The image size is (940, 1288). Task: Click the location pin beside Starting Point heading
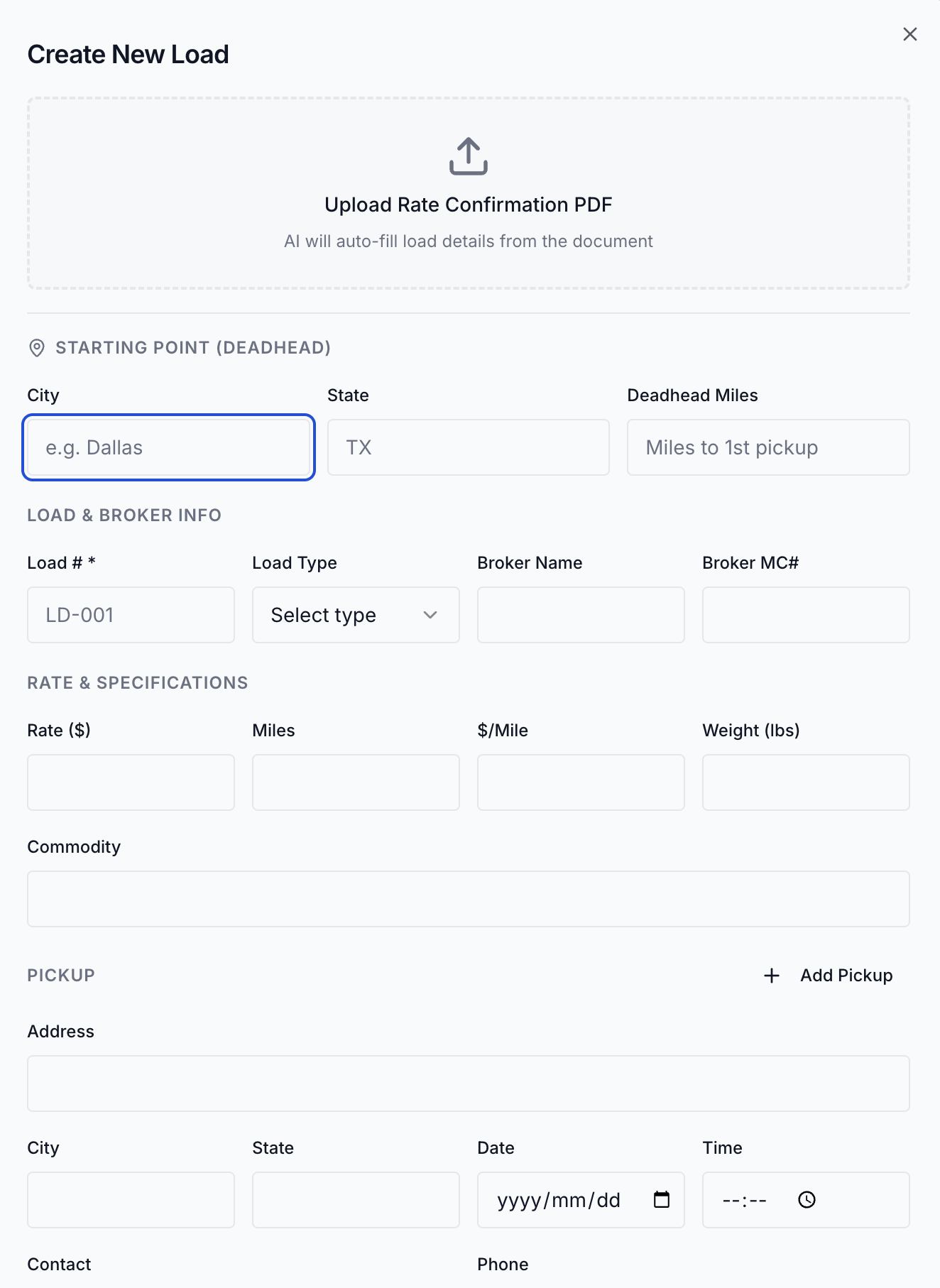click(35, 347)
